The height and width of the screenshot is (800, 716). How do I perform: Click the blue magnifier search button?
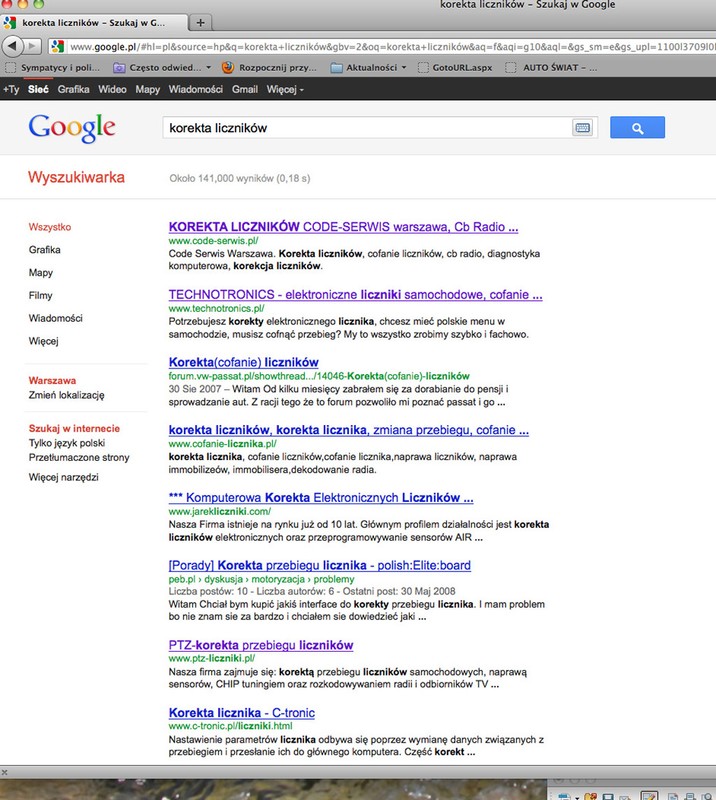637,128
